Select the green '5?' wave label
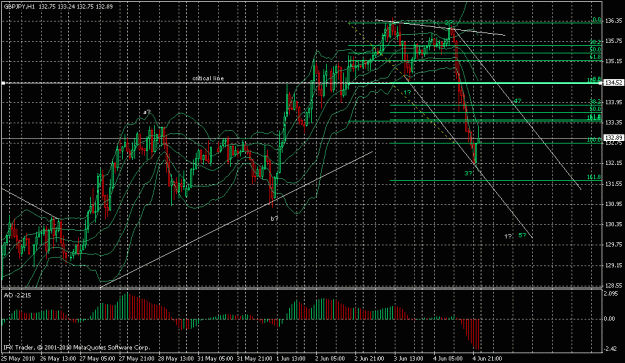 pyautogui.click(x=522, y=235)
